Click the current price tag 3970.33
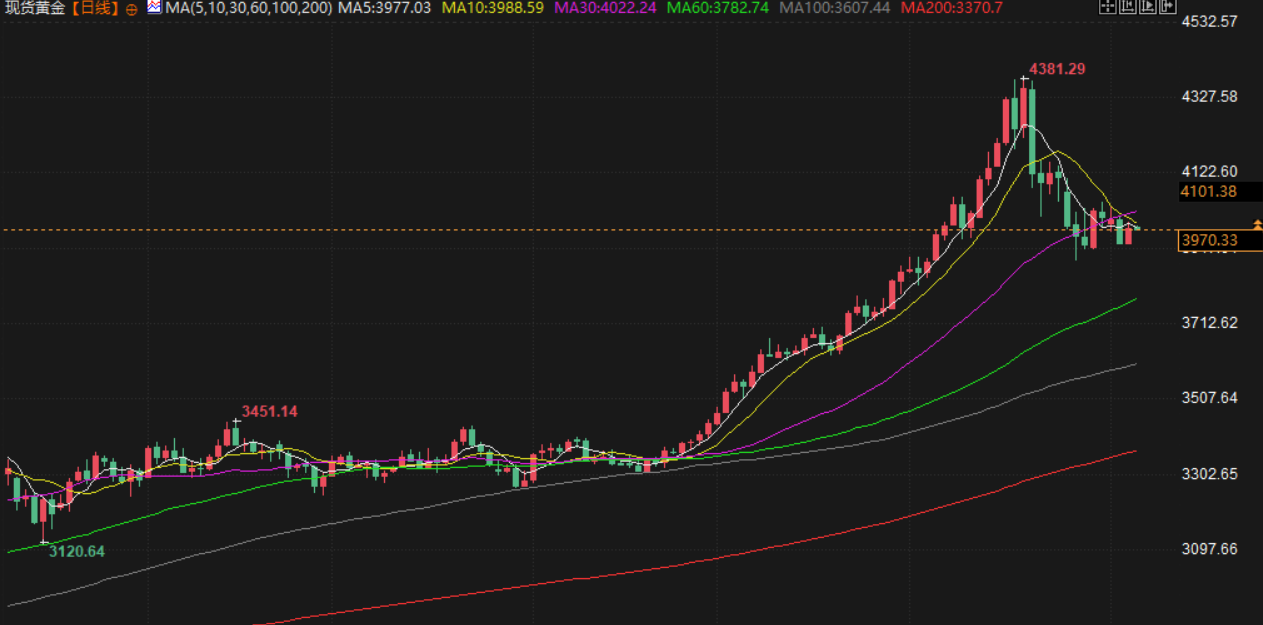1263x625 pixels. pos(1209,240)
